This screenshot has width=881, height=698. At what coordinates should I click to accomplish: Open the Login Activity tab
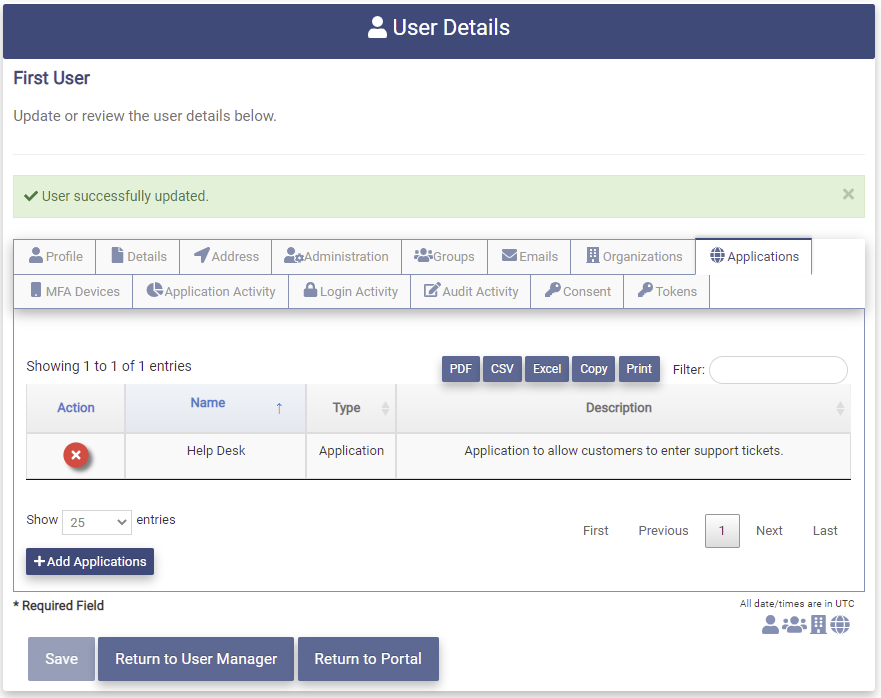click(x=349, y=291)
